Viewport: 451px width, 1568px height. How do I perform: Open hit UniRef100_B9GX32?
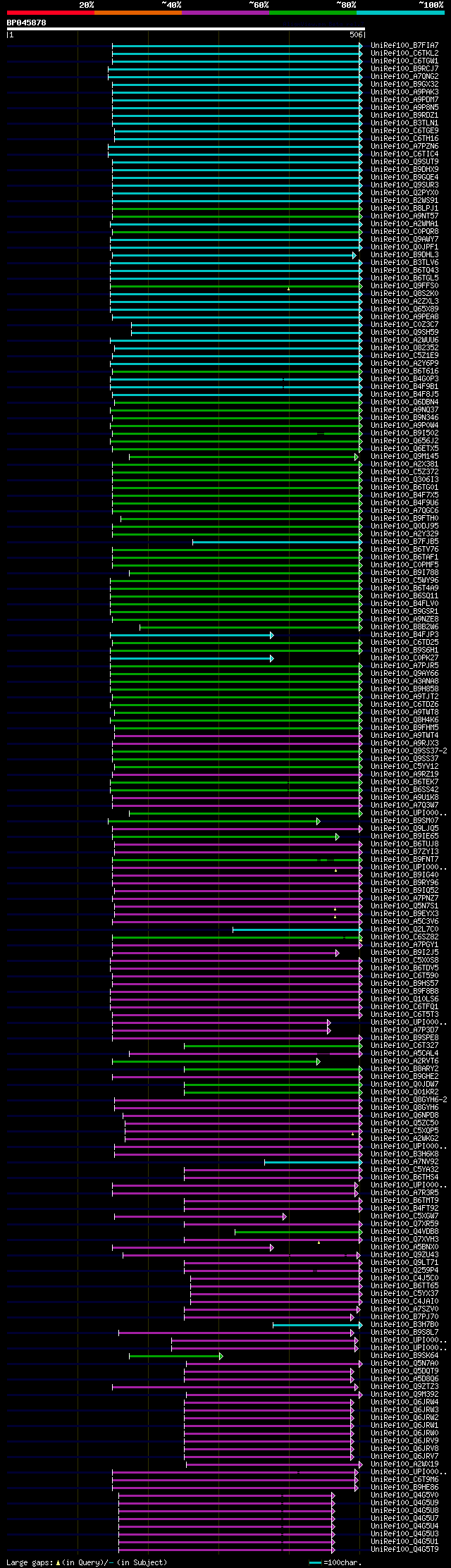point(404,85)
